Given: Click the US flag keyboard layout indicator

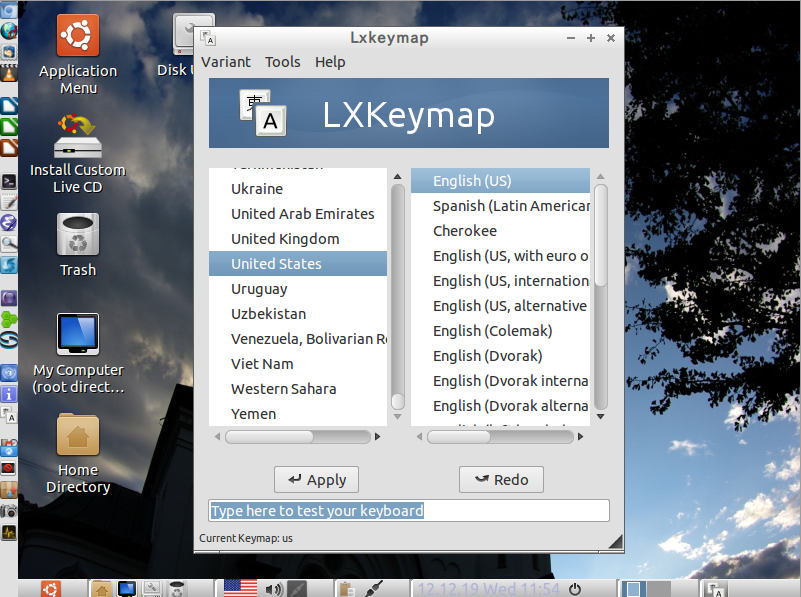Looking at the screenshot, I should click(x=240, y=588).
